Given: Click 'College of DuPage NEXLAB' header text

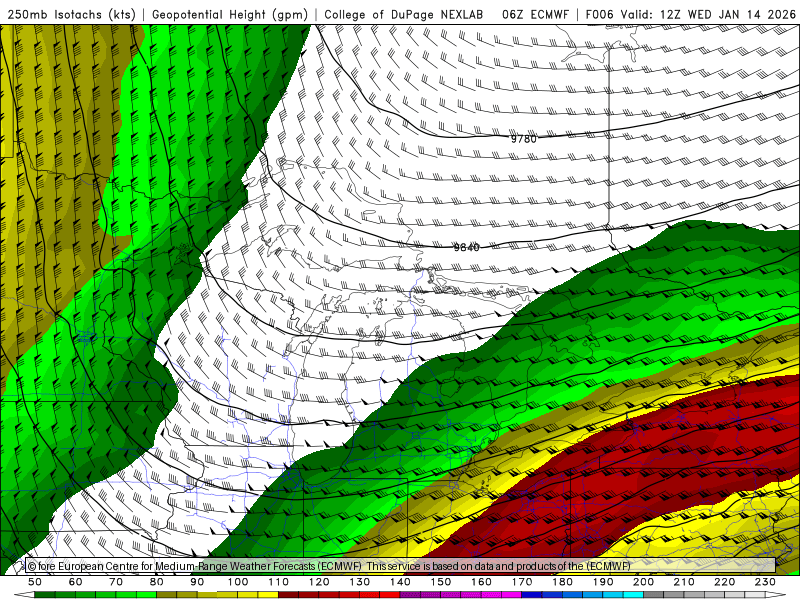Looking at the screenshot, I should [x=404, y=15].
